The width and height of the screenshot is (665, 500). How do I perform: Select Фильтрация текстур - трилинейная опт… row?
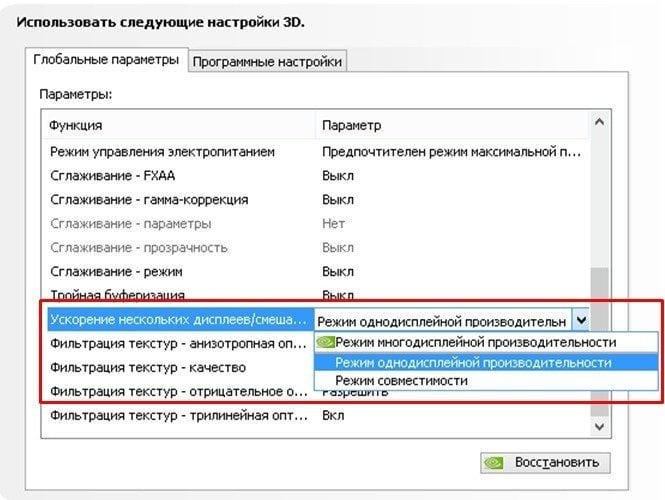316,415
